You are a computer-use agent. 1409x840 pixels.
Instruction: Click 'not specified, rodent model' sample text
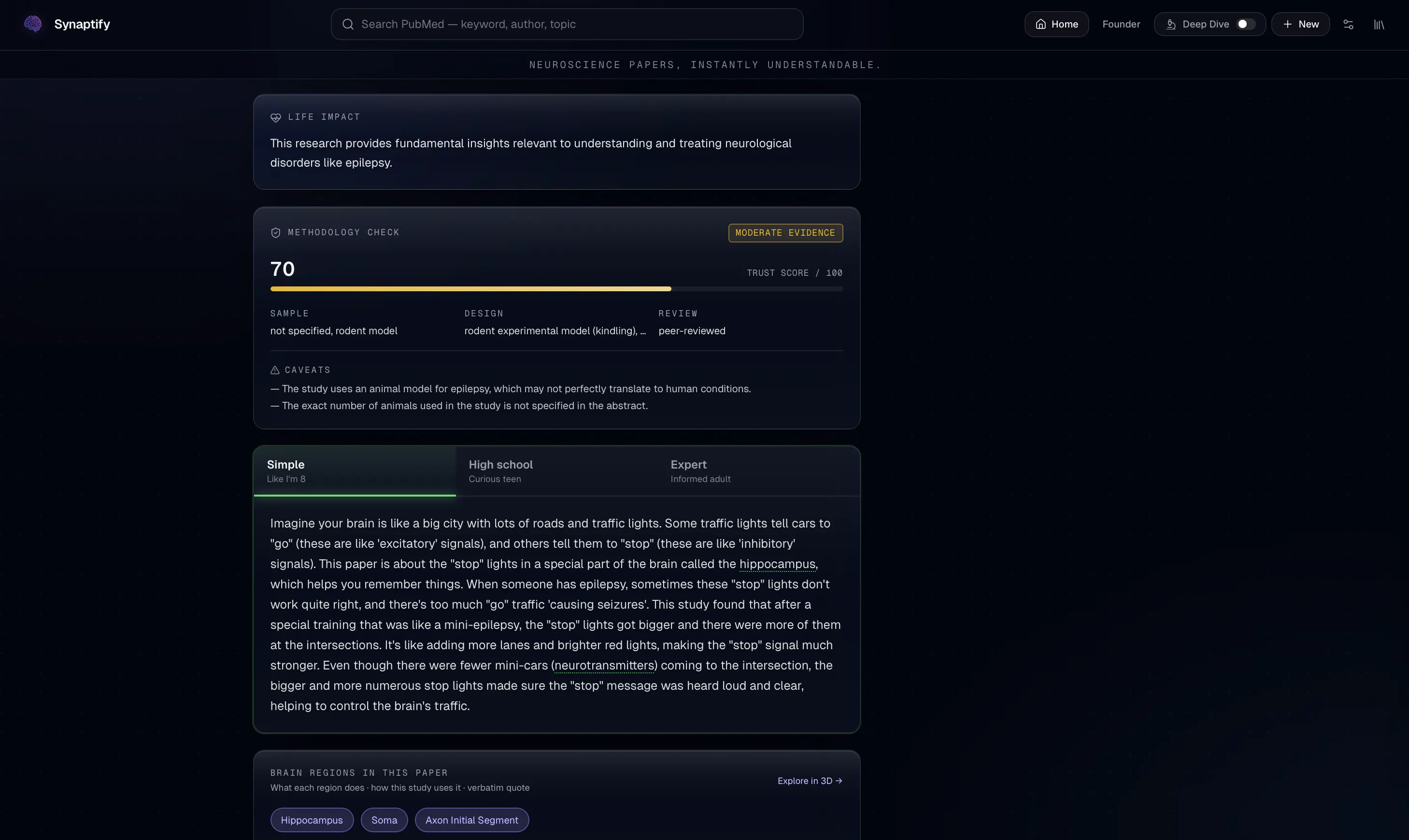(334, 331)
